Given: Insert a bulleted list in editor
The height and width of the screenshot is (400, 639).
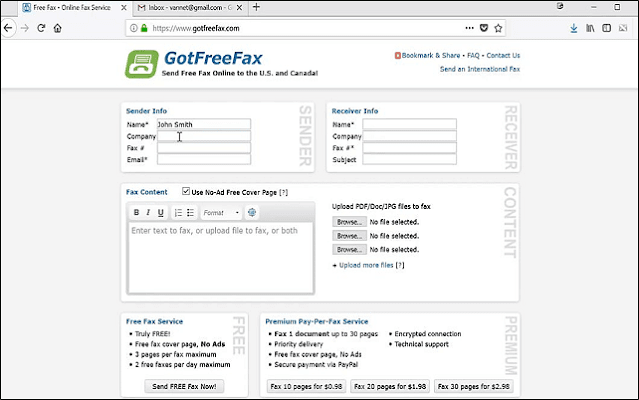Looking at the screenshot, I should click(190, 212).
